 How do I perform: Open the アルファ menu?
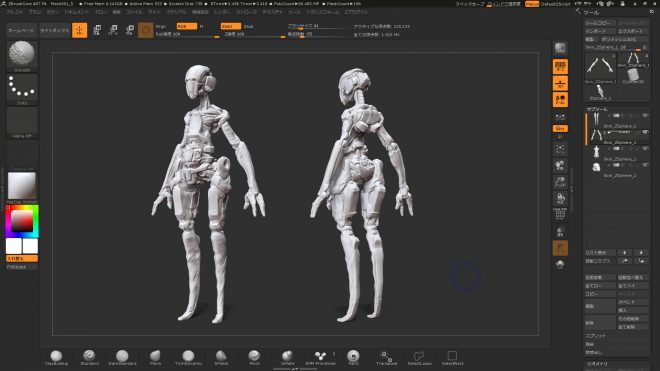point(14,12)
